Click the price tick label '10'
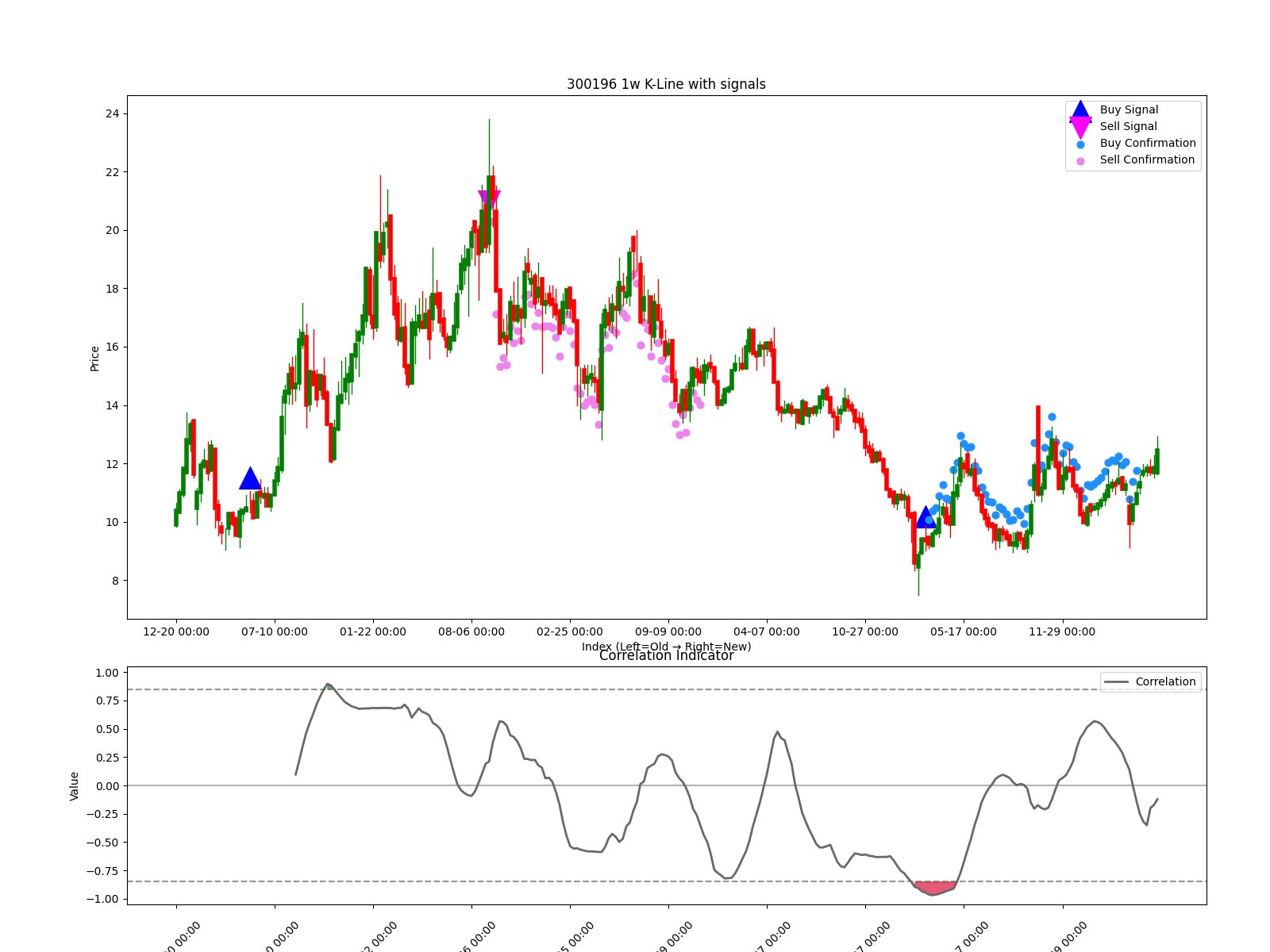The width and height of the screenshot is (1270, 952). click(x=112, y=522)
